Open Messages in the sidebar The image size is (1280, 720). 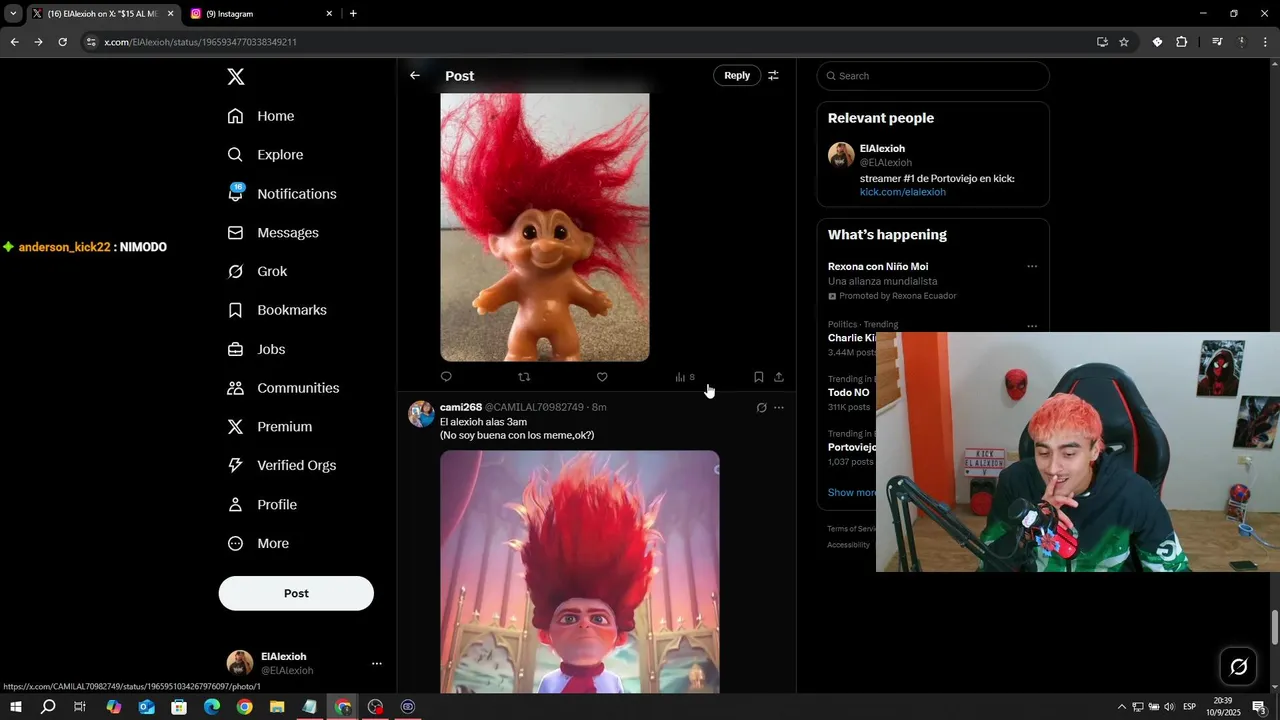pos(273,233)
